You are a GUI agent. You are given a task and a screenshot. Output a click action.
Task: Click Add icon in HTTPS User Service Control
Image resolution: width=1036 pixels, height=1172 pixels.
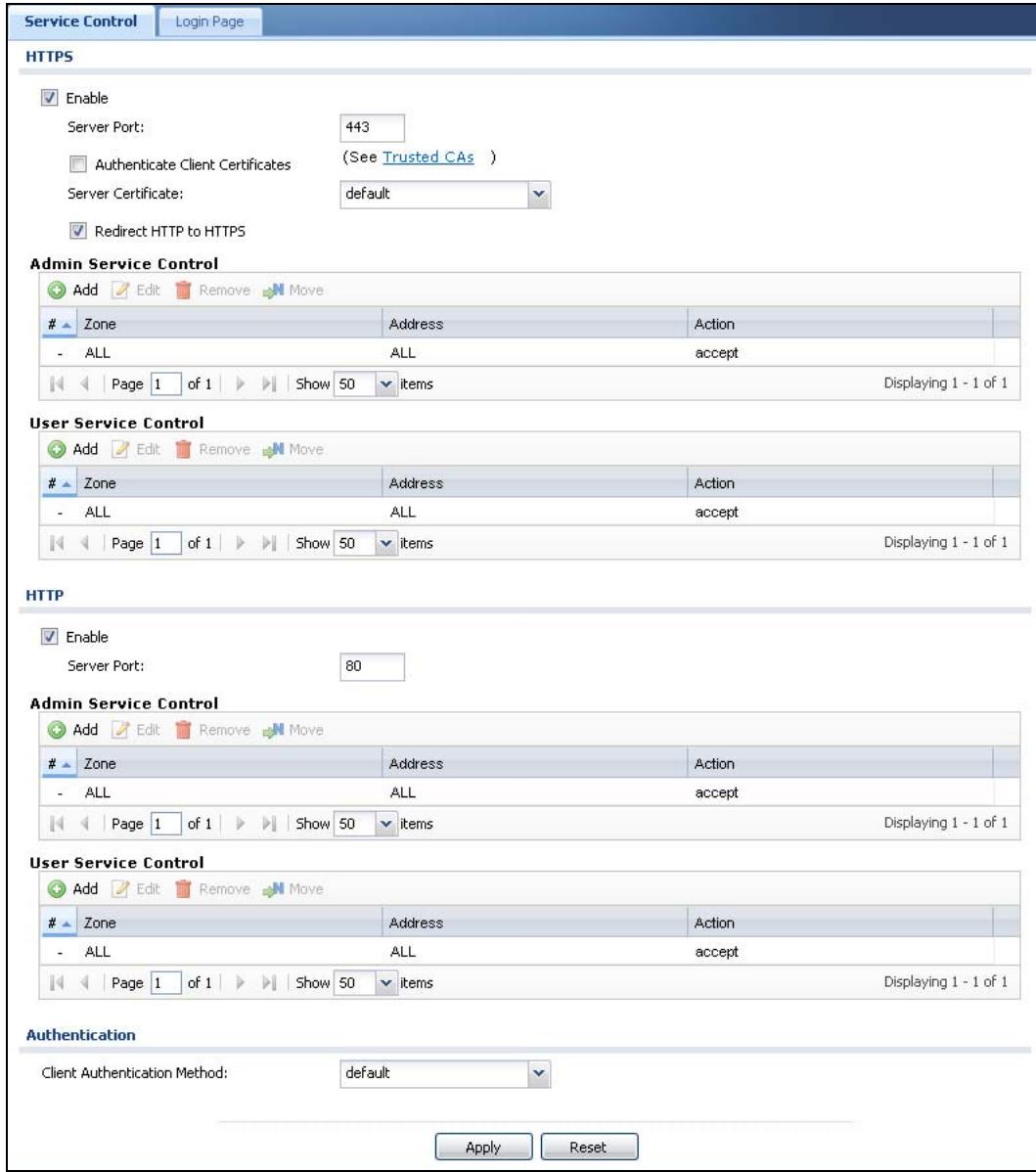click(57, 449)
